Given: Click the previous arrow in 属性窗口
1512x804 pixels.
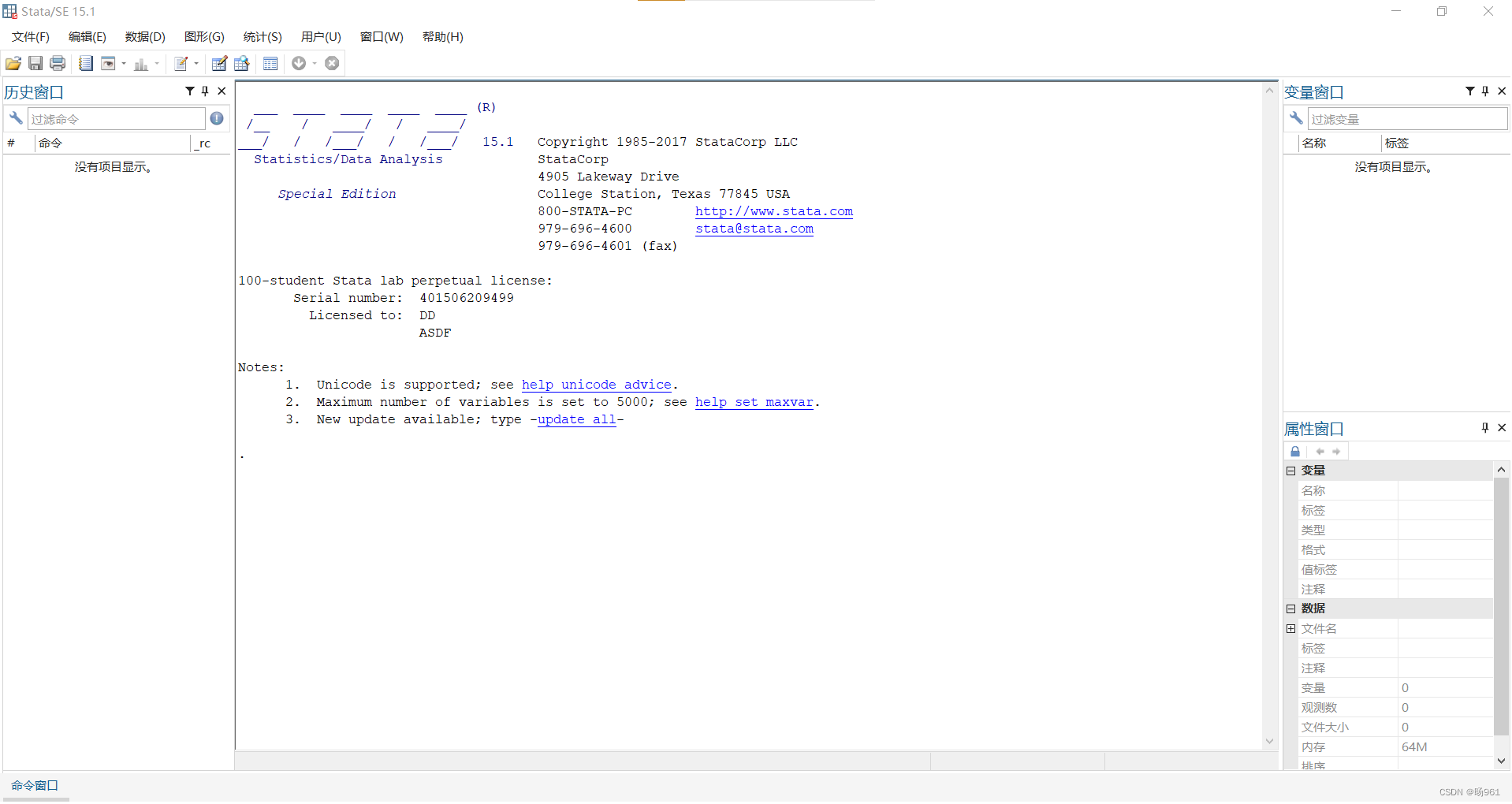Looking at the screenshot, I should [x=1320, y=452].
